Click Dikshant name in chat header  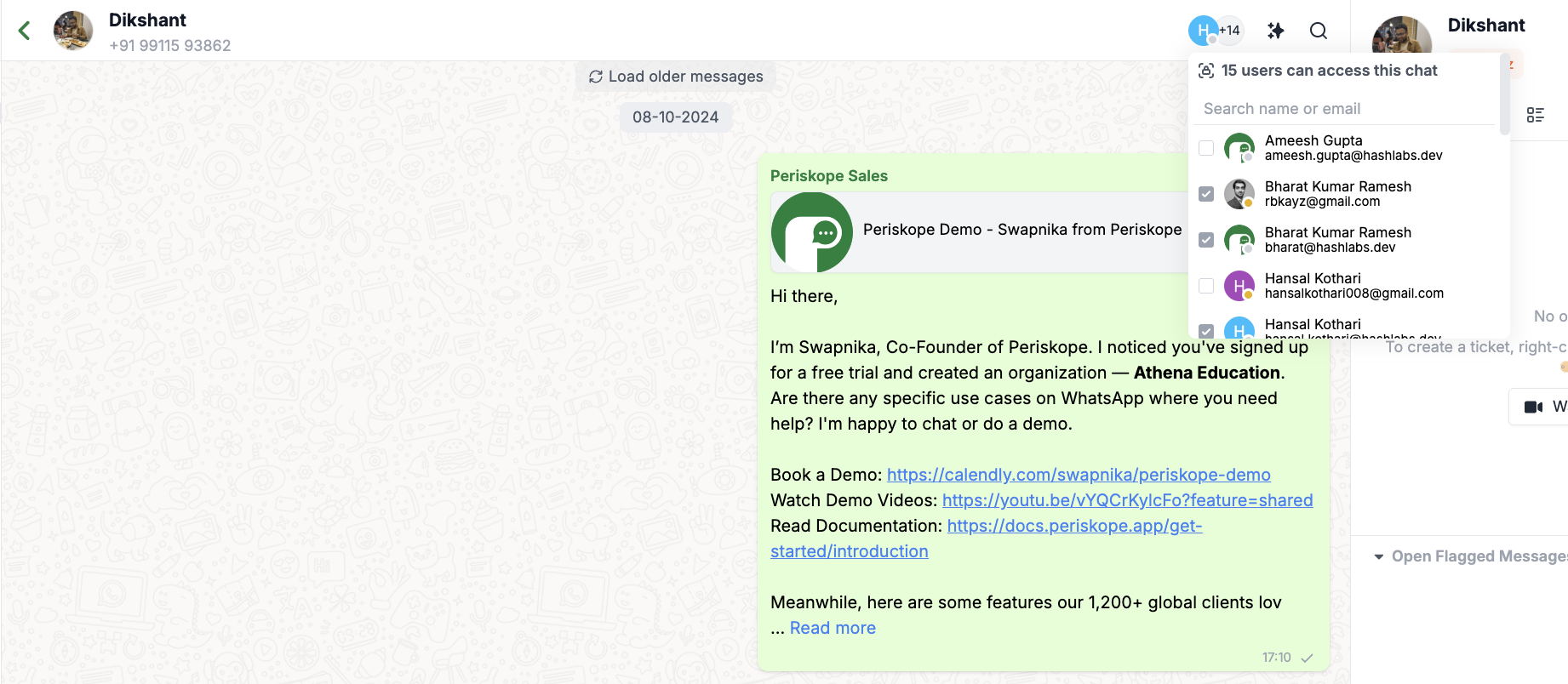[x=147, y=20]
